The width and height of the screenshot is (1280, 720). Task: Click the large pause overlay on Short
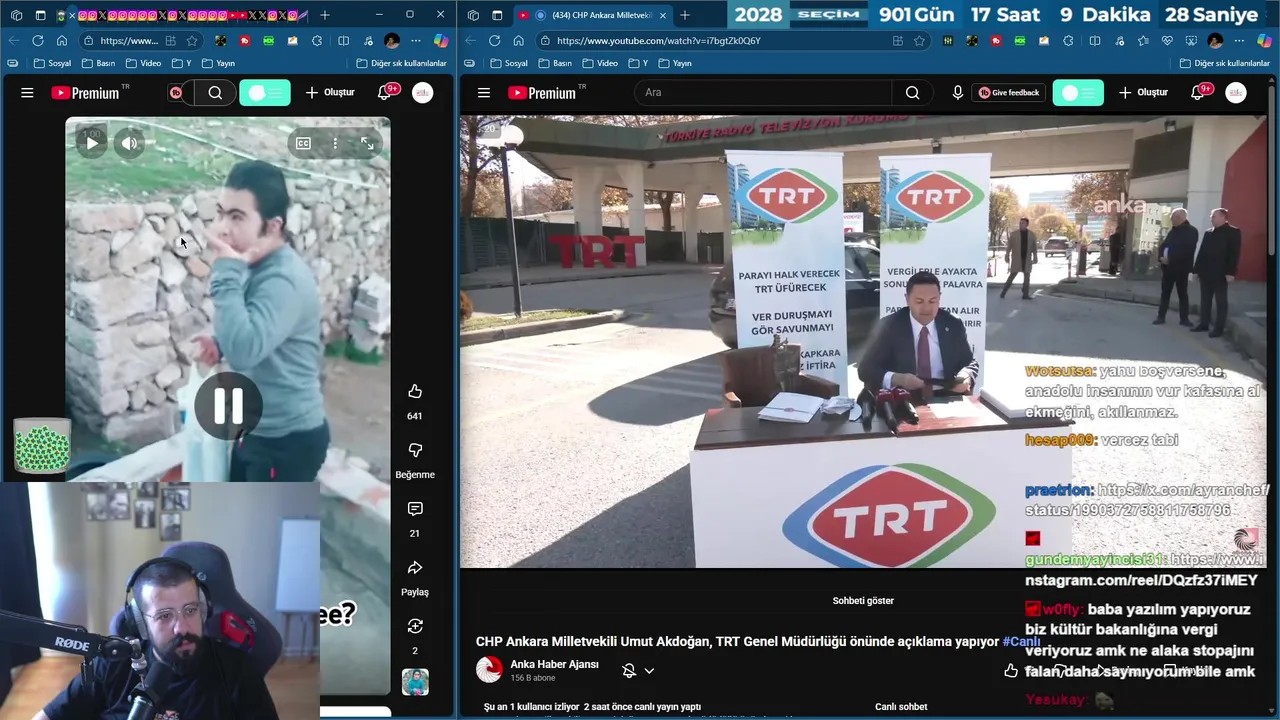point(228,406)
